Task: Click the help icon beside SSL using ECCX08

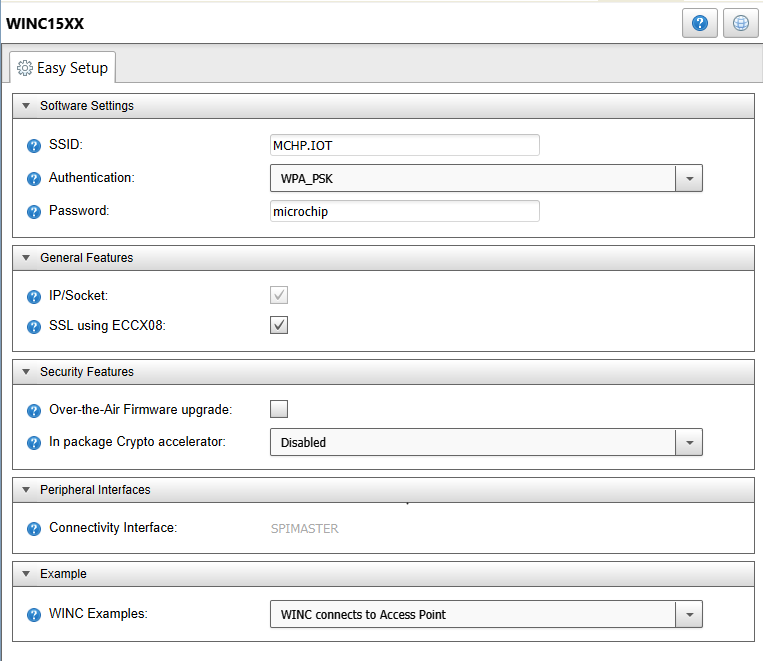Action: pos(34,327)
